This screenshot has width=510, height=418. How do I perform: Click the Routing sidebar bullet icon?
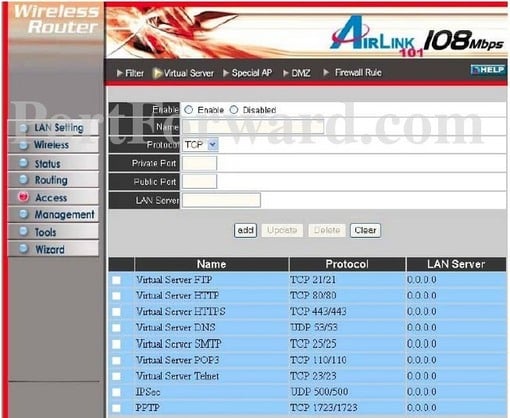coord(24,180)
